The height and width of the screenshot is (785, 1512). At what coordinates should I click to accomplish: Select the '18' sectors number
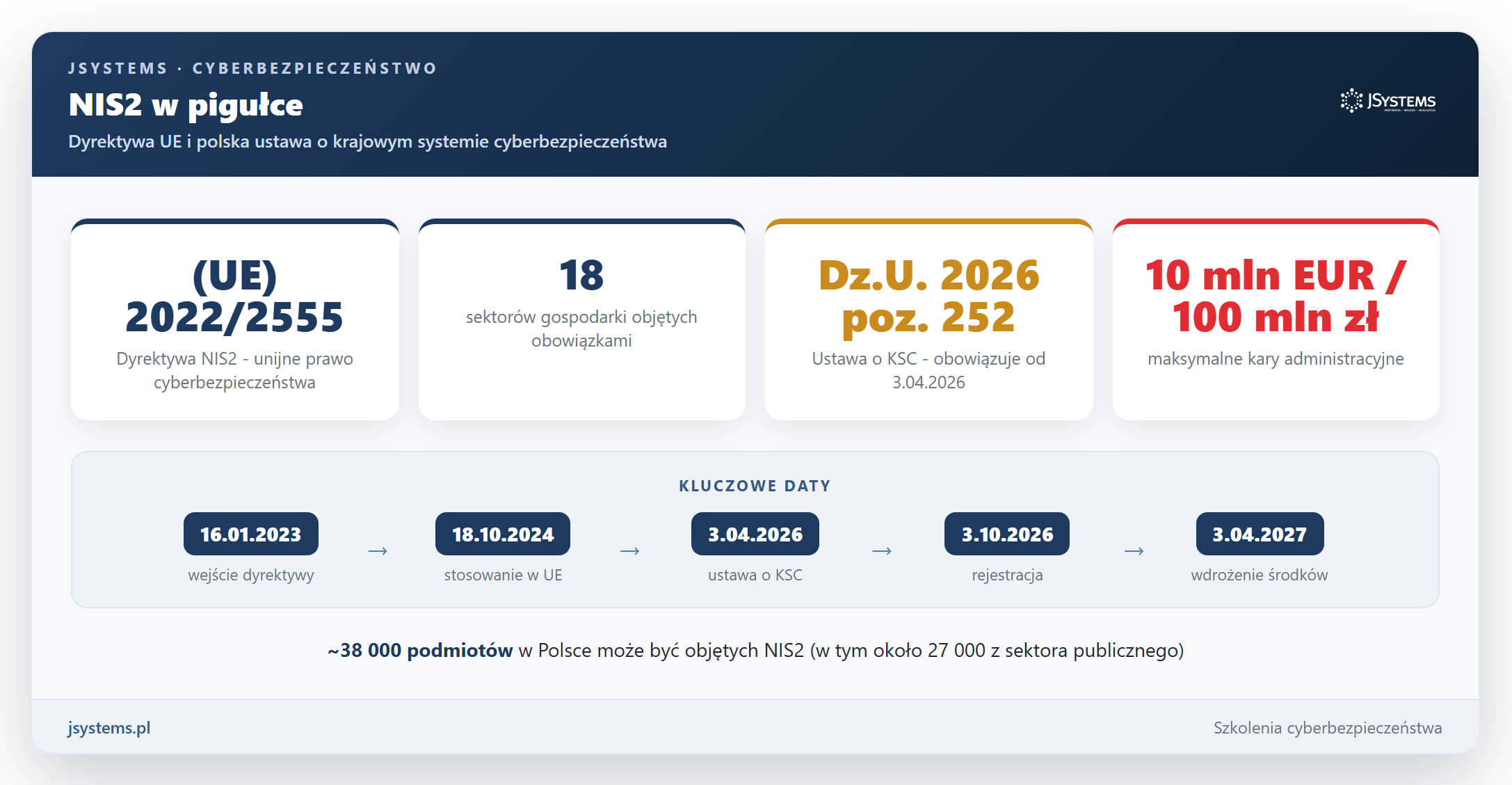pyautogui.click(x=581, y=275)
